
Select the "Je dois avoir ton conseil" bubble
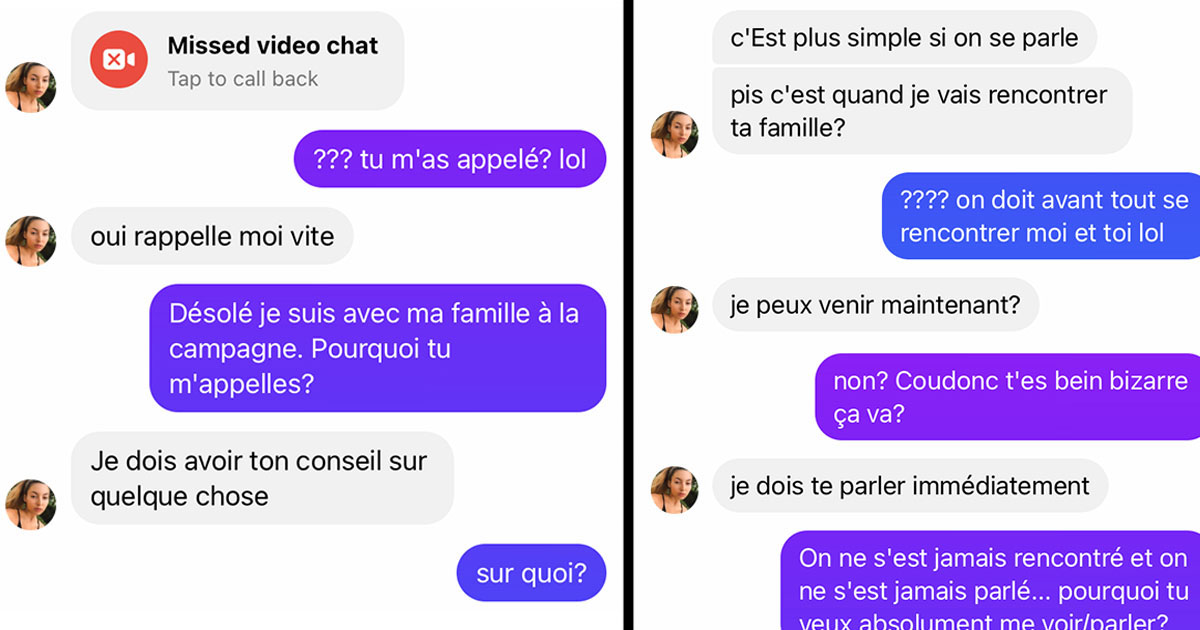[x=263, y=478]
